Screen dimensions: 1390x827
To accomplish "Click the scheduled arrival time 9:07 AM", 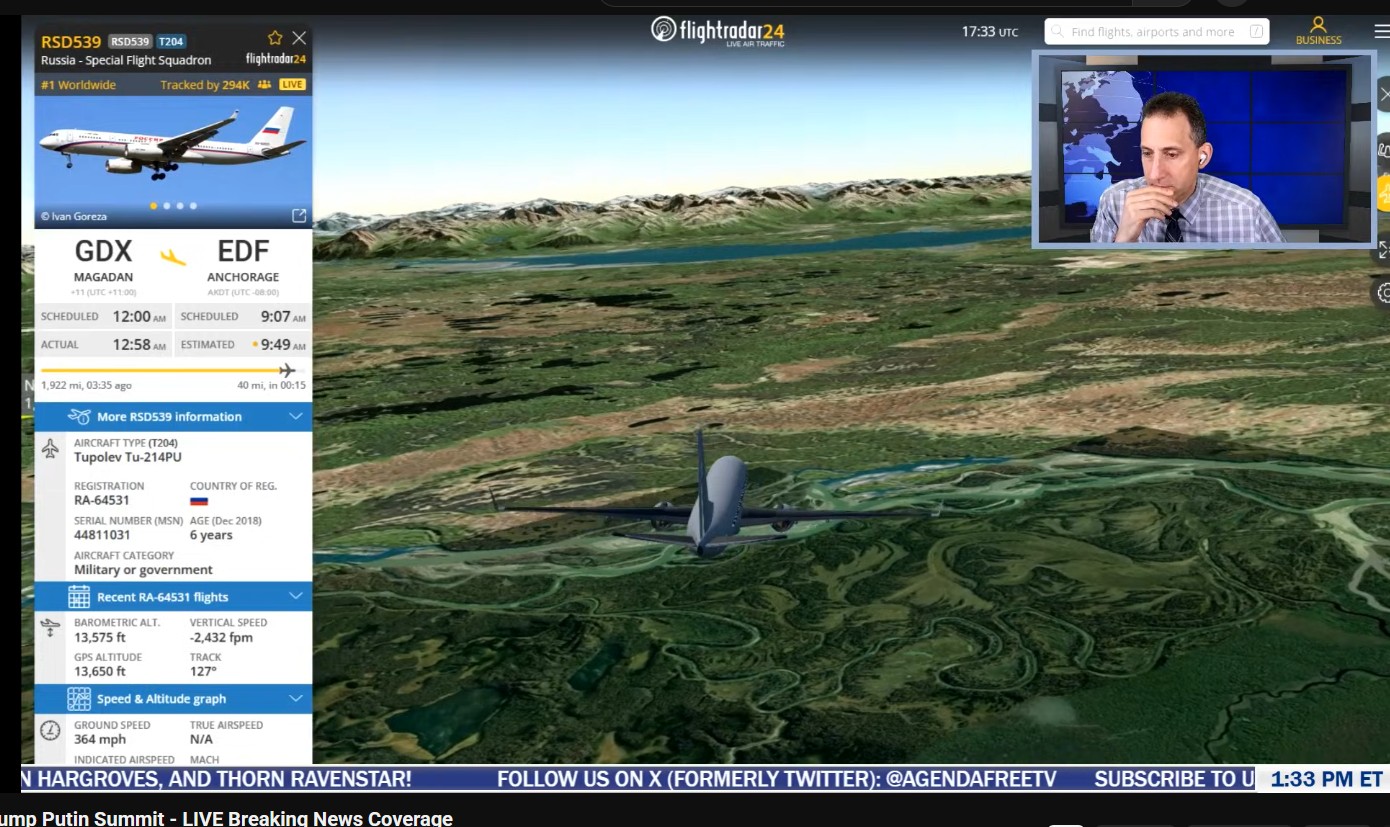I will (283, 317).
